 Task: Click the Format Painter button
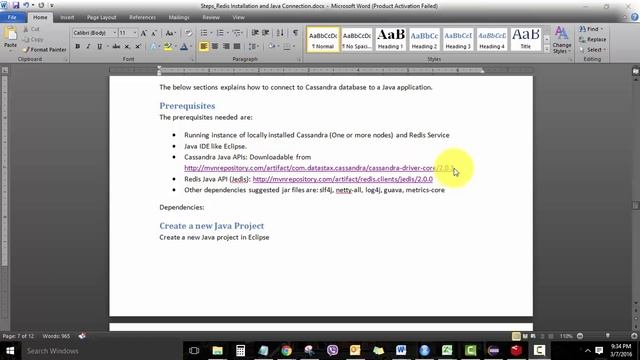[x=44, y=49]
